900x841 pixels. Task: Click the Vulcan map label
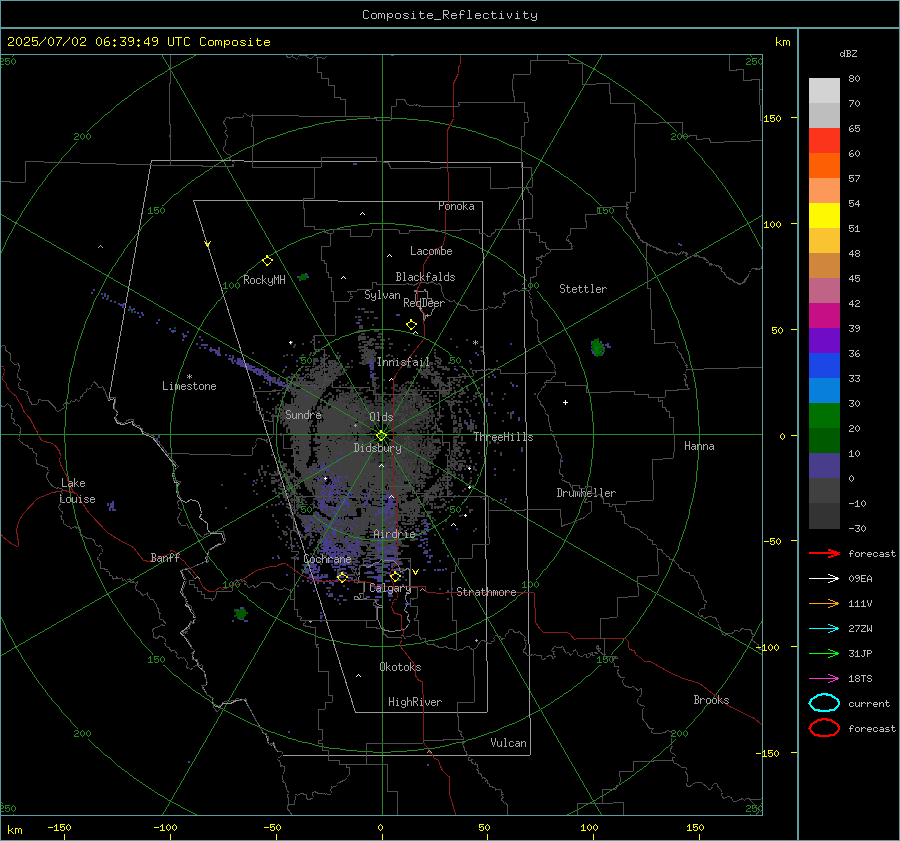pos(508,743)
